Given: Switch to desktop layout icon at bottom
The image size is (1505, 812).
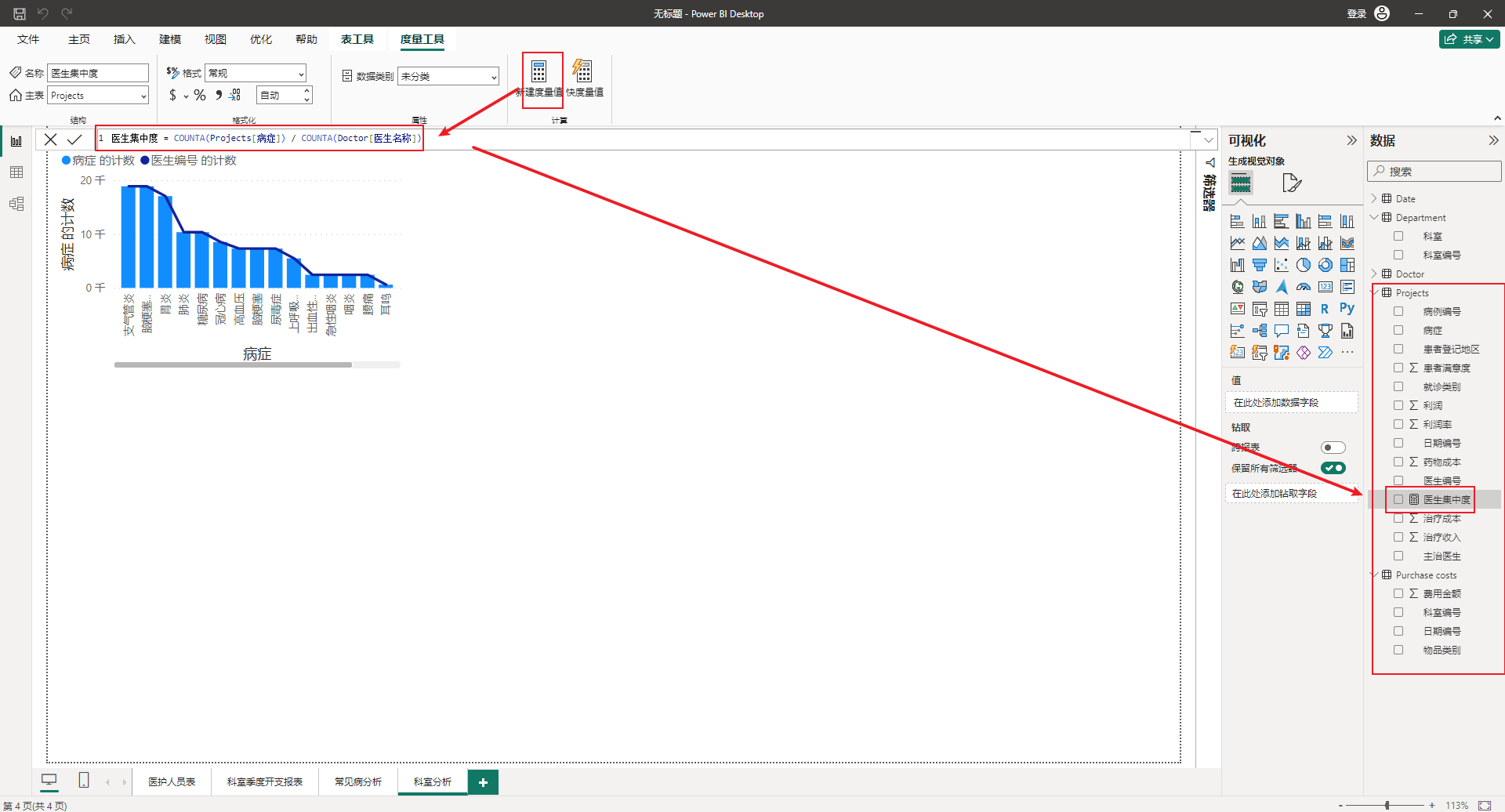Looking at the screenshot, I should tap(49, 781).
